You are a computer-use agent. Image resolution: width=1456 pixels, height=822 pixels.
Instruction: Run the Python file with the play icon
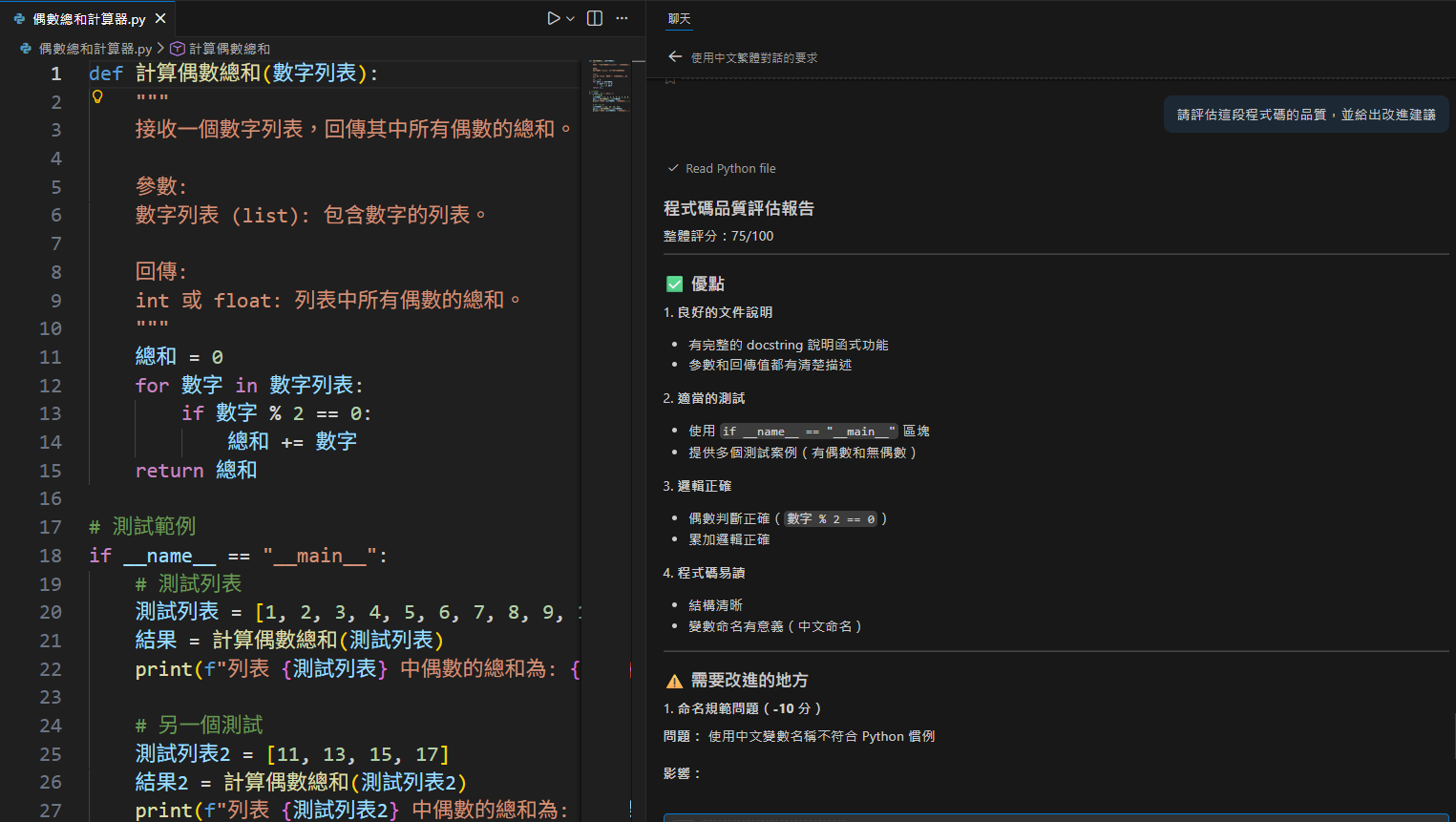click(553, 18)
